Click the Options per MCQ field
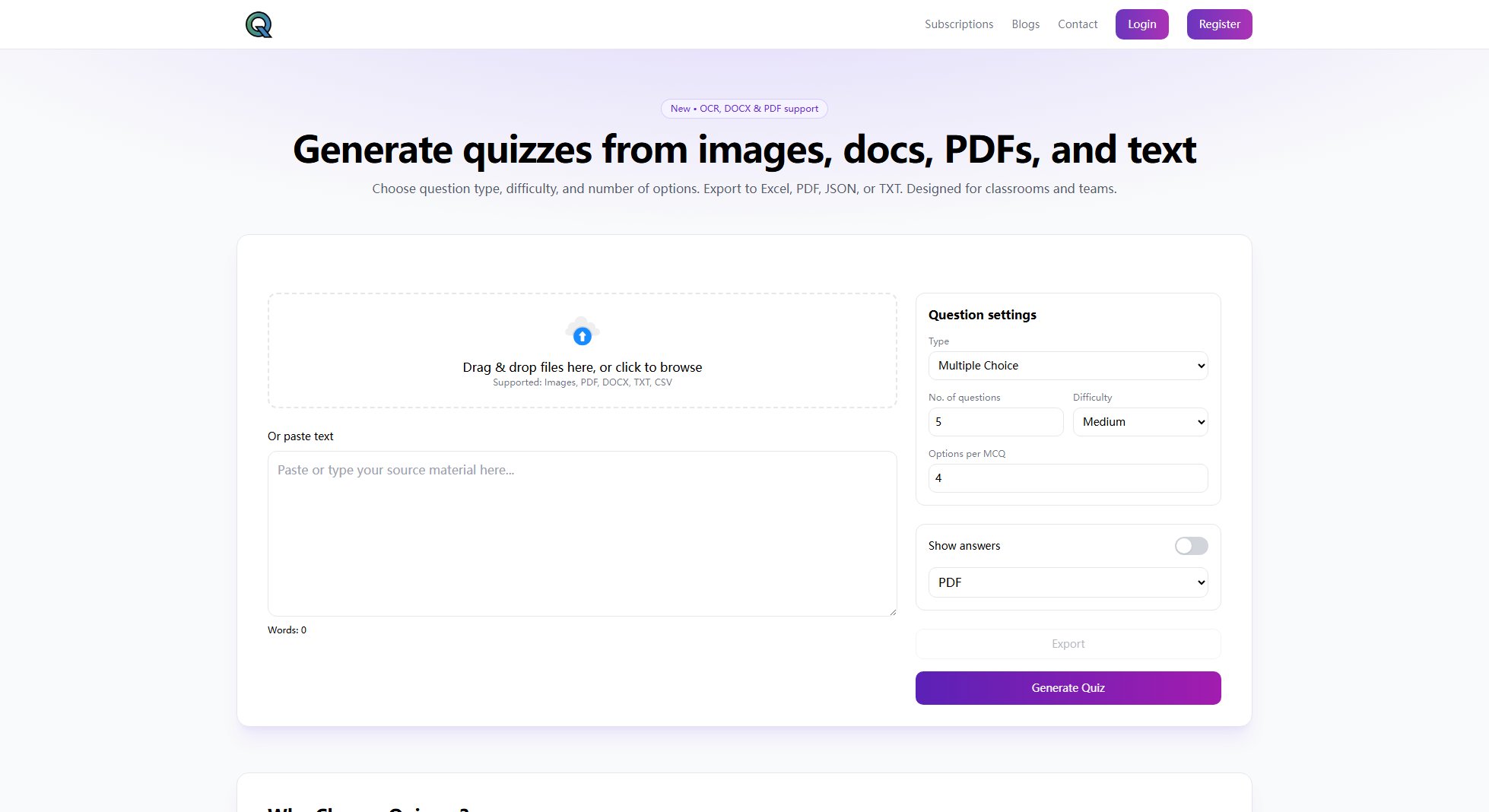Screen dimensions: 1489x812 pos(1068,478)
